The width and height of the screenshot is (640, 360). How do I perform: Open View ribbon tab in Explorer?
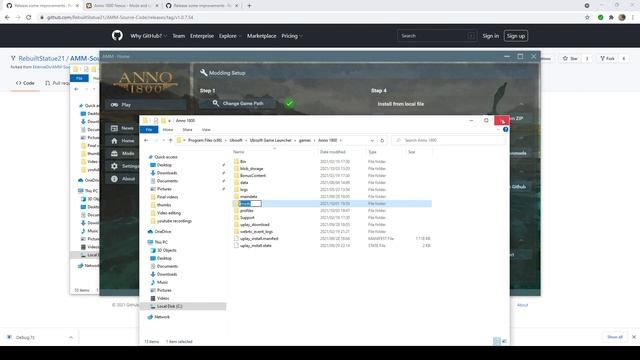coord(206,129)
